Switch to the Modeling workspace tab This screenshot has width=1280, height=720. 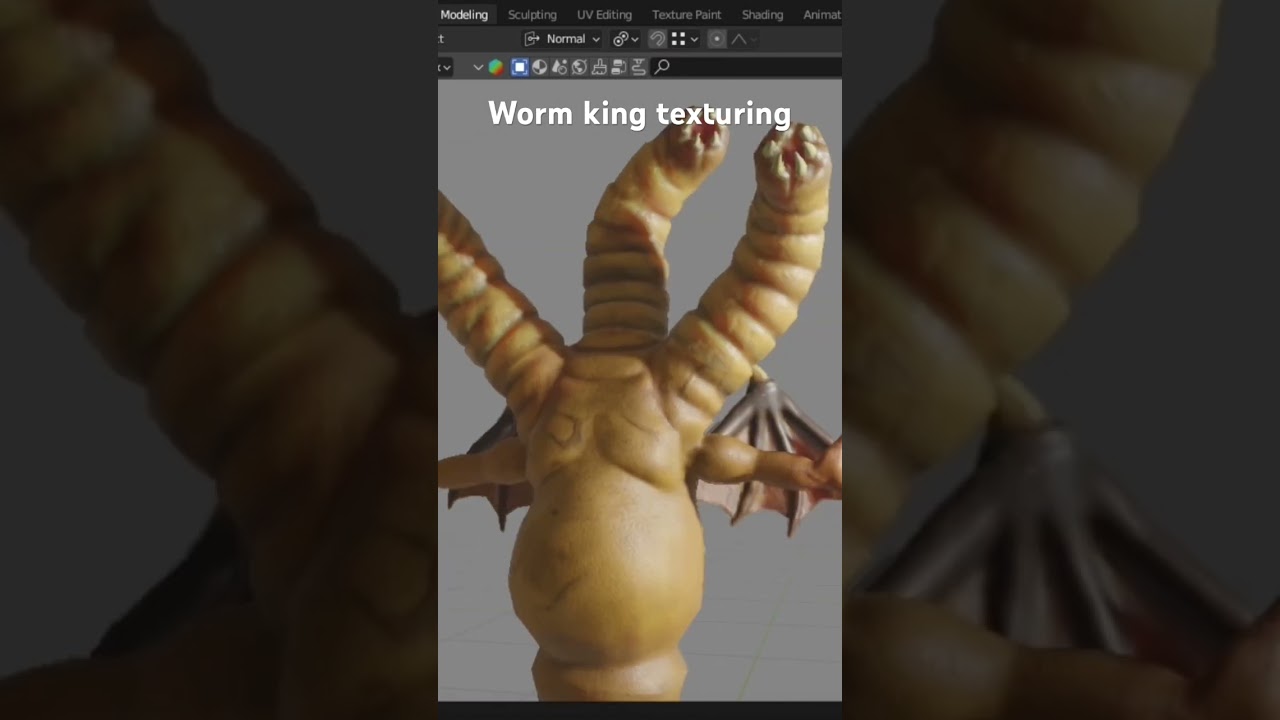click(465, 15)
